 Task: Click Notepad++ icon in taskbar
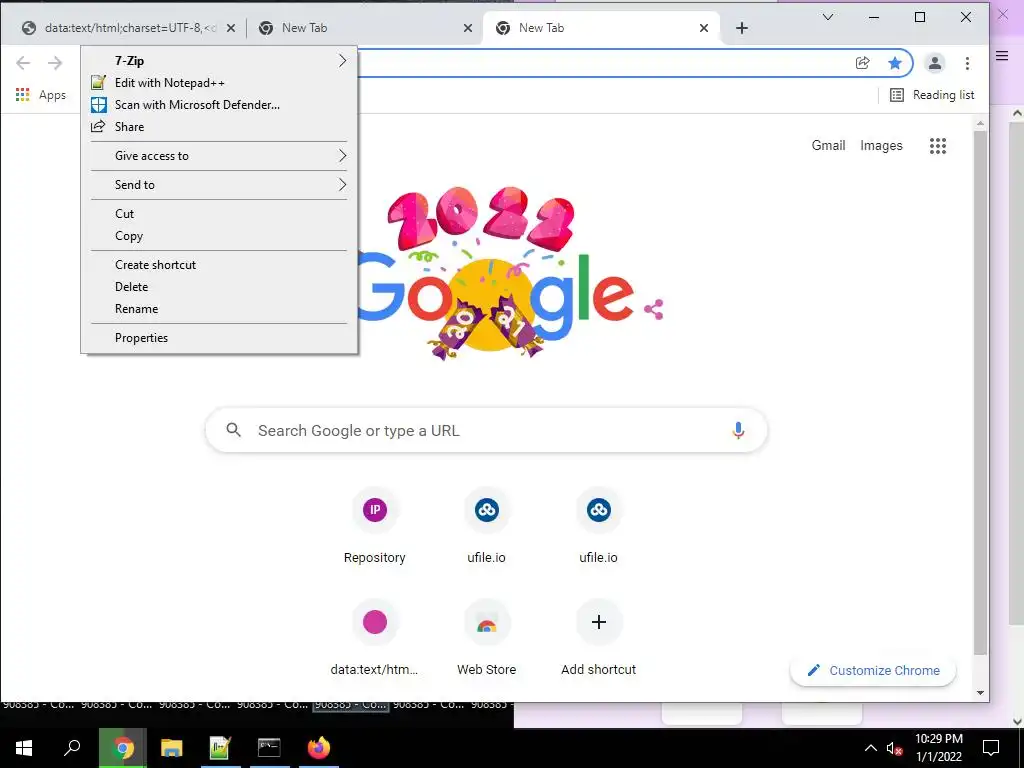(220, 748)
